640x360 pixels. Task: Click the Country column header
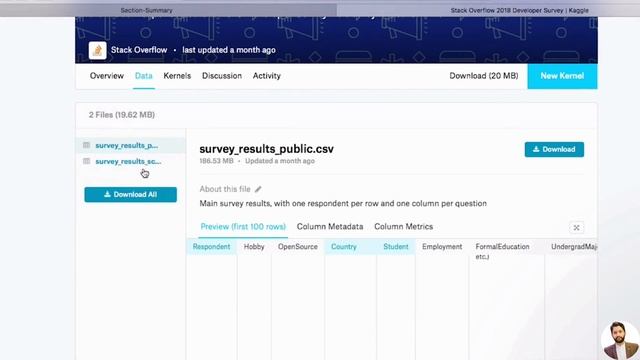(344, 247)
